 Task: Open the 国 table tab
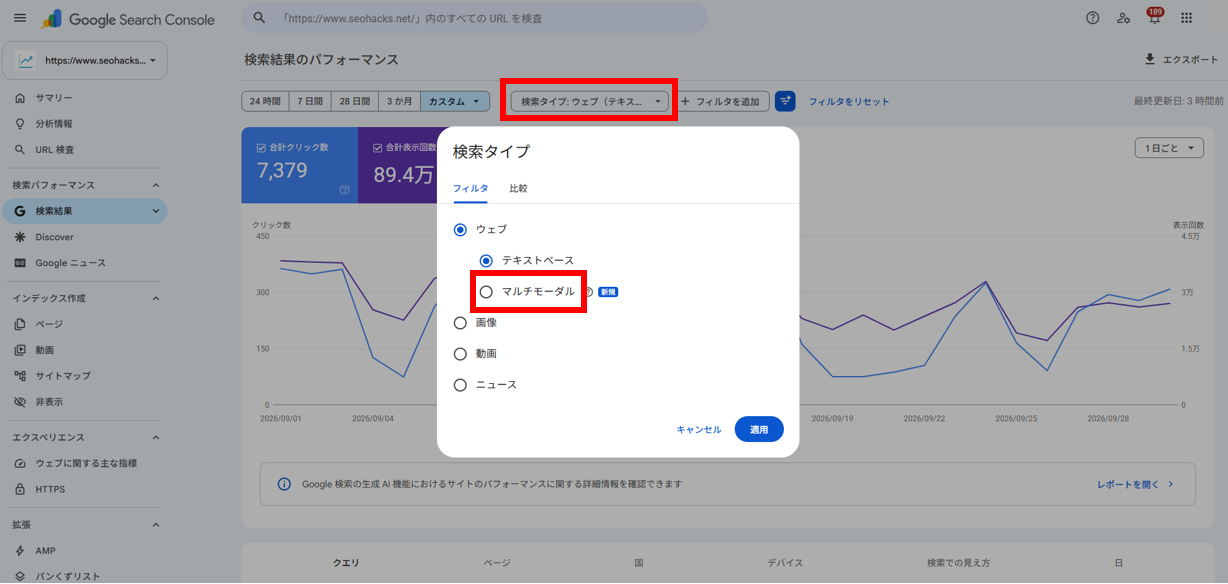pos(639,563)
